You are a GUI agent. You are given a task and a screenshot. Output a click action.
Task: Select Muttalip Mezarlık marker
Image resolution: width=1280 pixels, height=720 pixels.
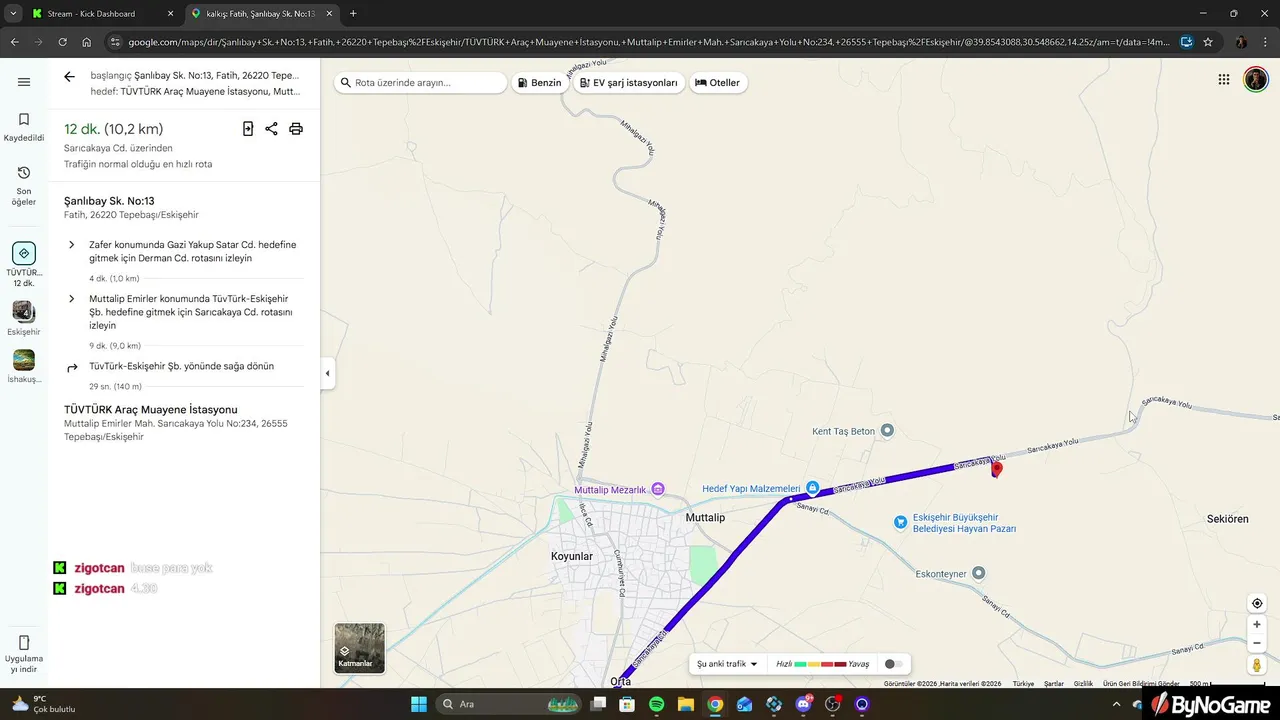(x=657, y=489)
